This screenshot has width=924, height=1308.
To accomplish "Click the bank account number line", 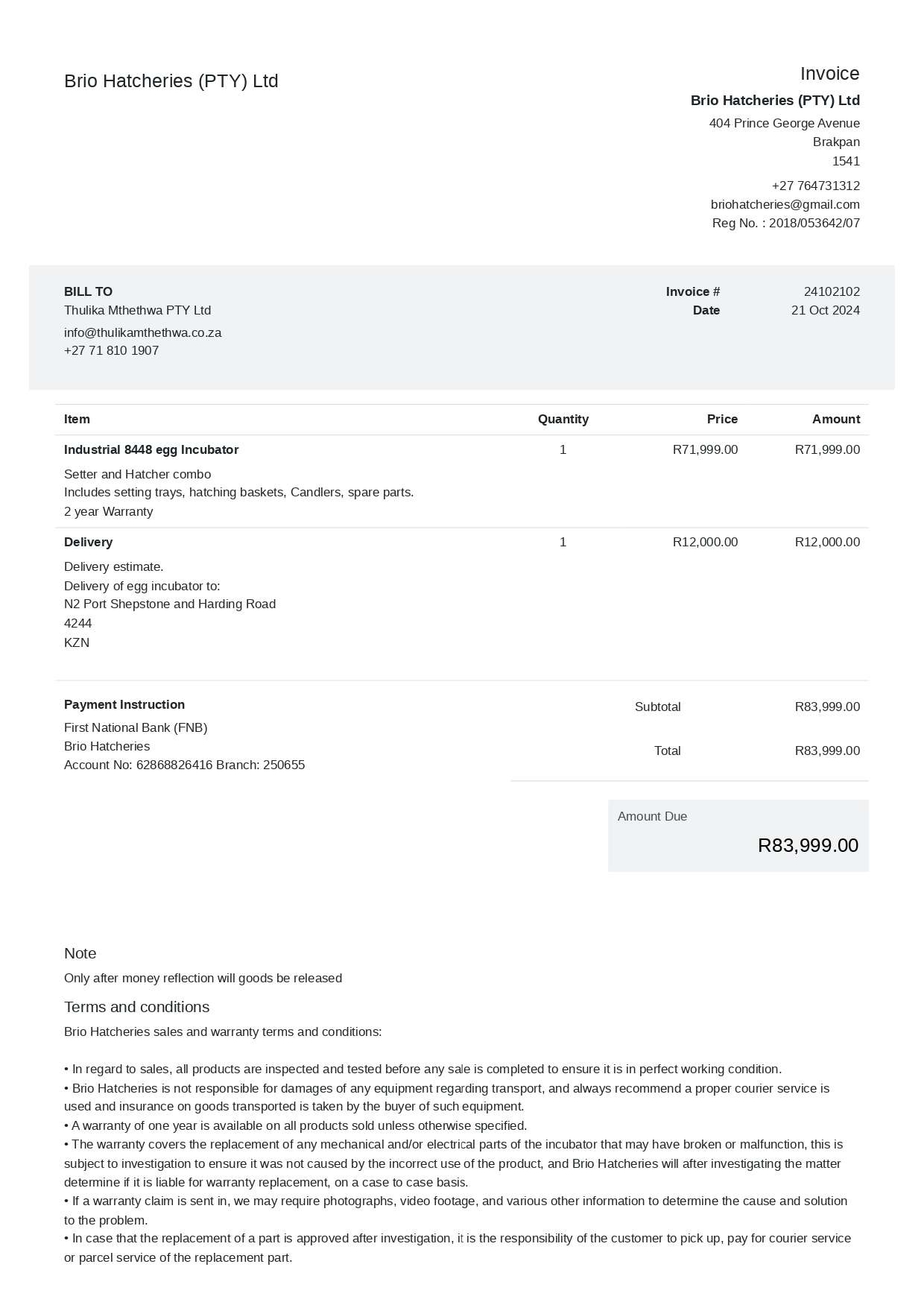I will pos(184,765).
